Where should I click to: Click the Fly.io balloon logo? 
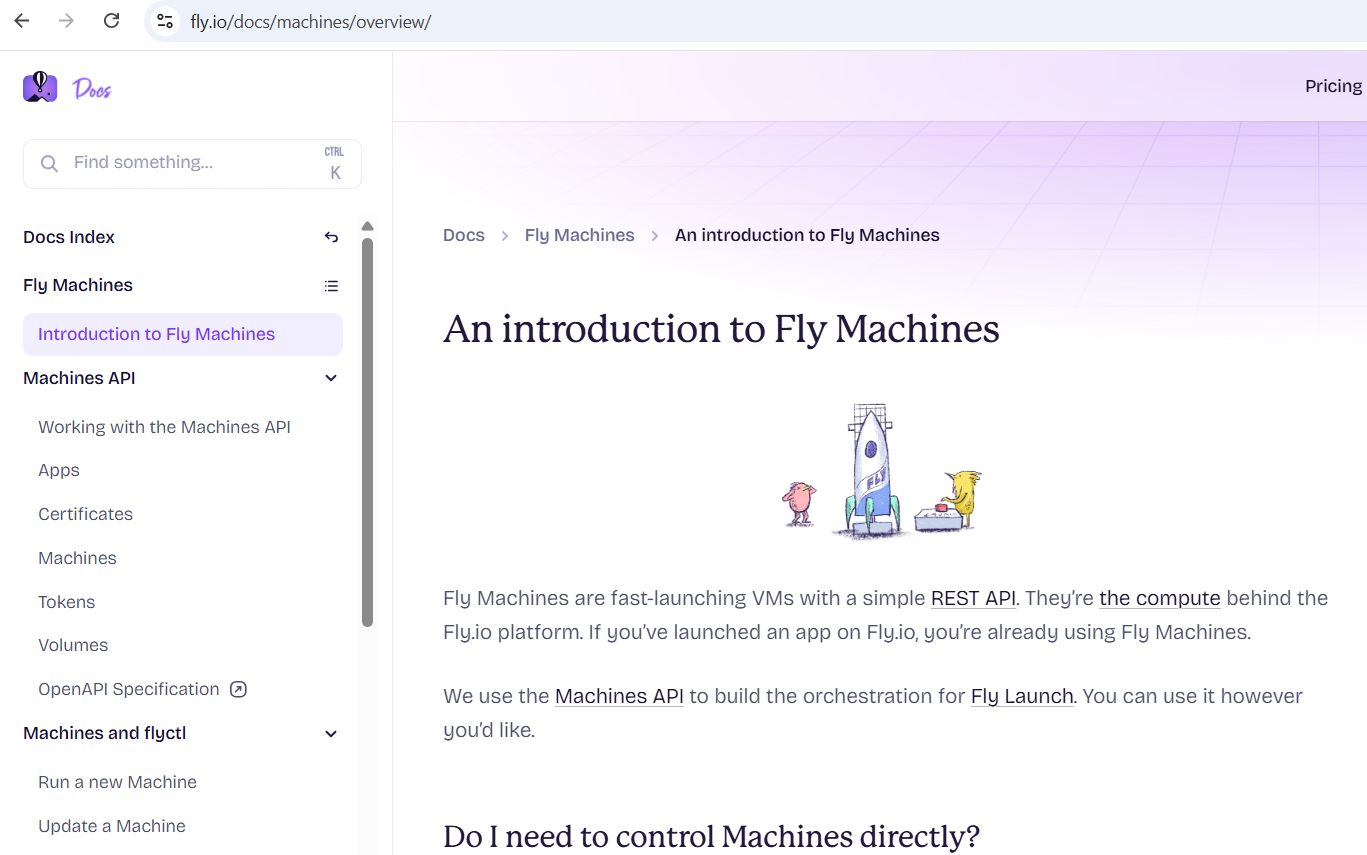click(41, 87)
